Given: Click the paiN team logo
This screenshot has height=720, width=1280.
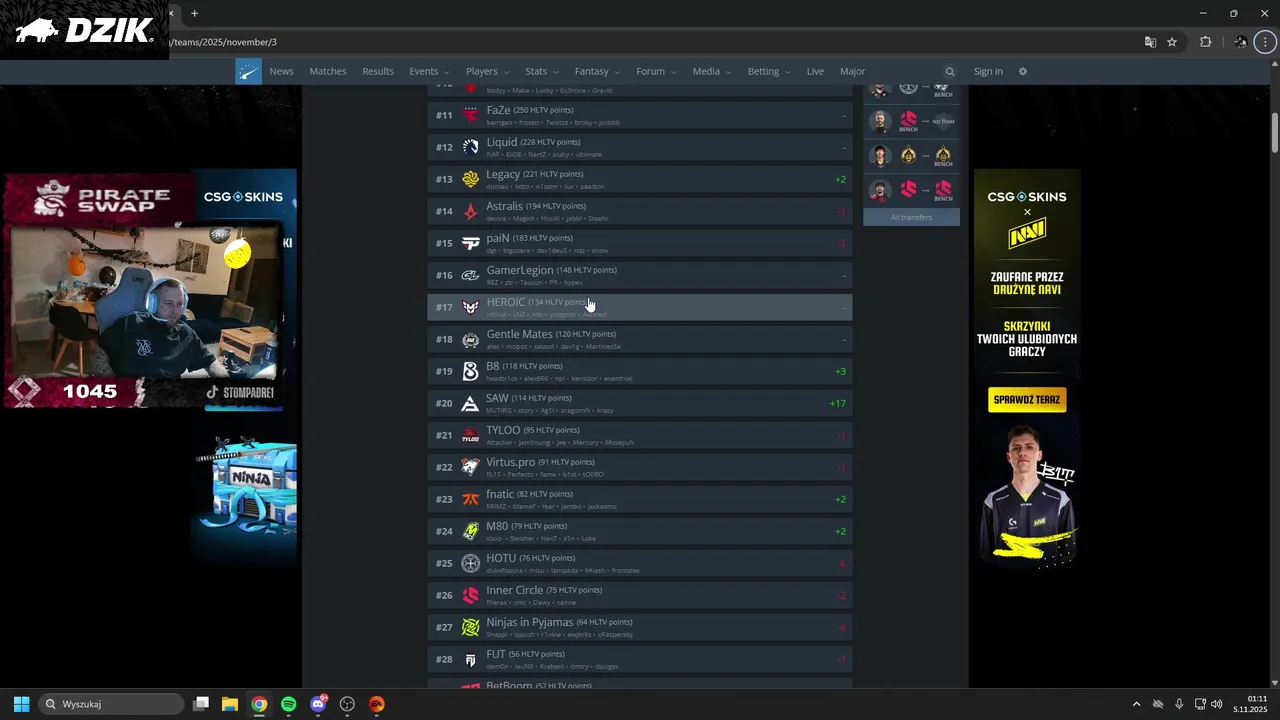Looking at the screenshot, I should tap(470, 243).
